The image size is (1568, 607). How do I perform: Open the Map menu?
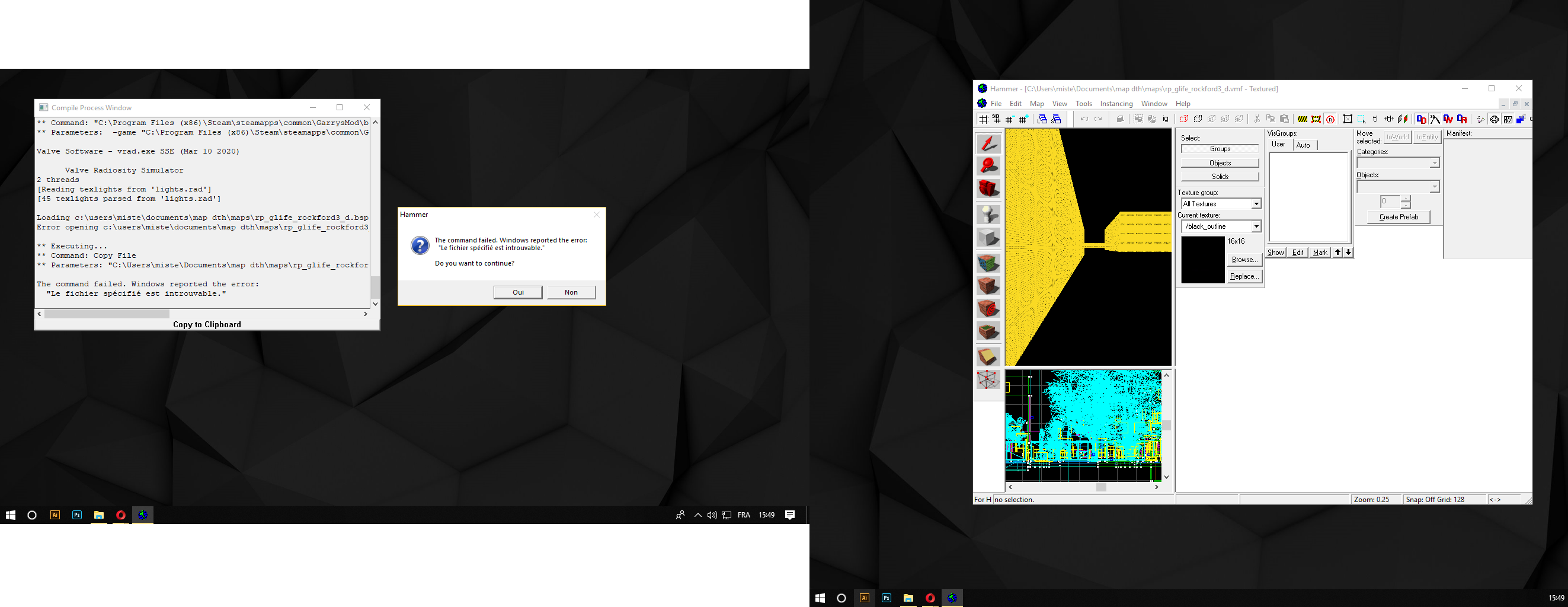click(1036, 104)
